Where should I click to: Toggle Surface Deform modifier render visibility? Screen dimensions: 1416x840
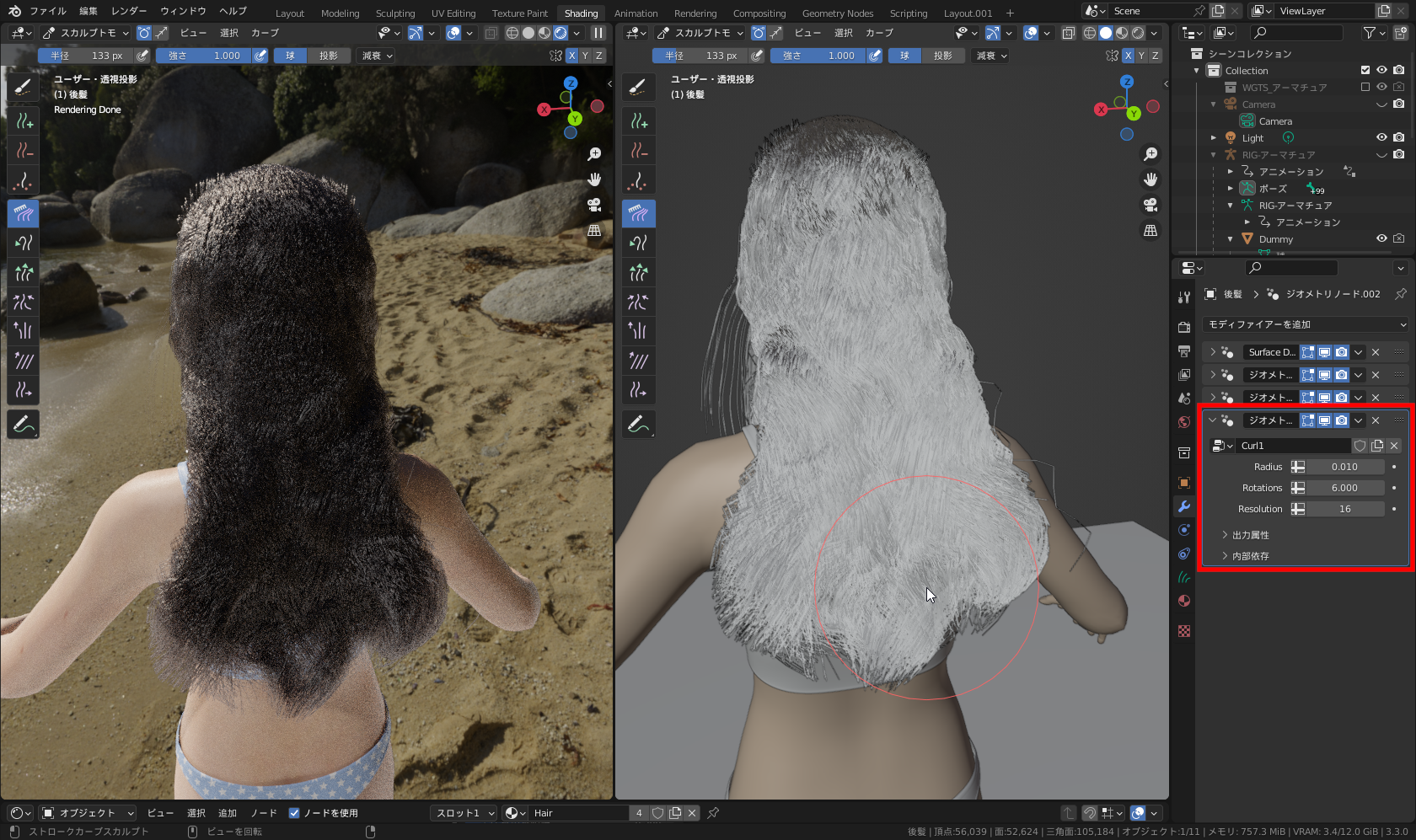coord(1341,352)
